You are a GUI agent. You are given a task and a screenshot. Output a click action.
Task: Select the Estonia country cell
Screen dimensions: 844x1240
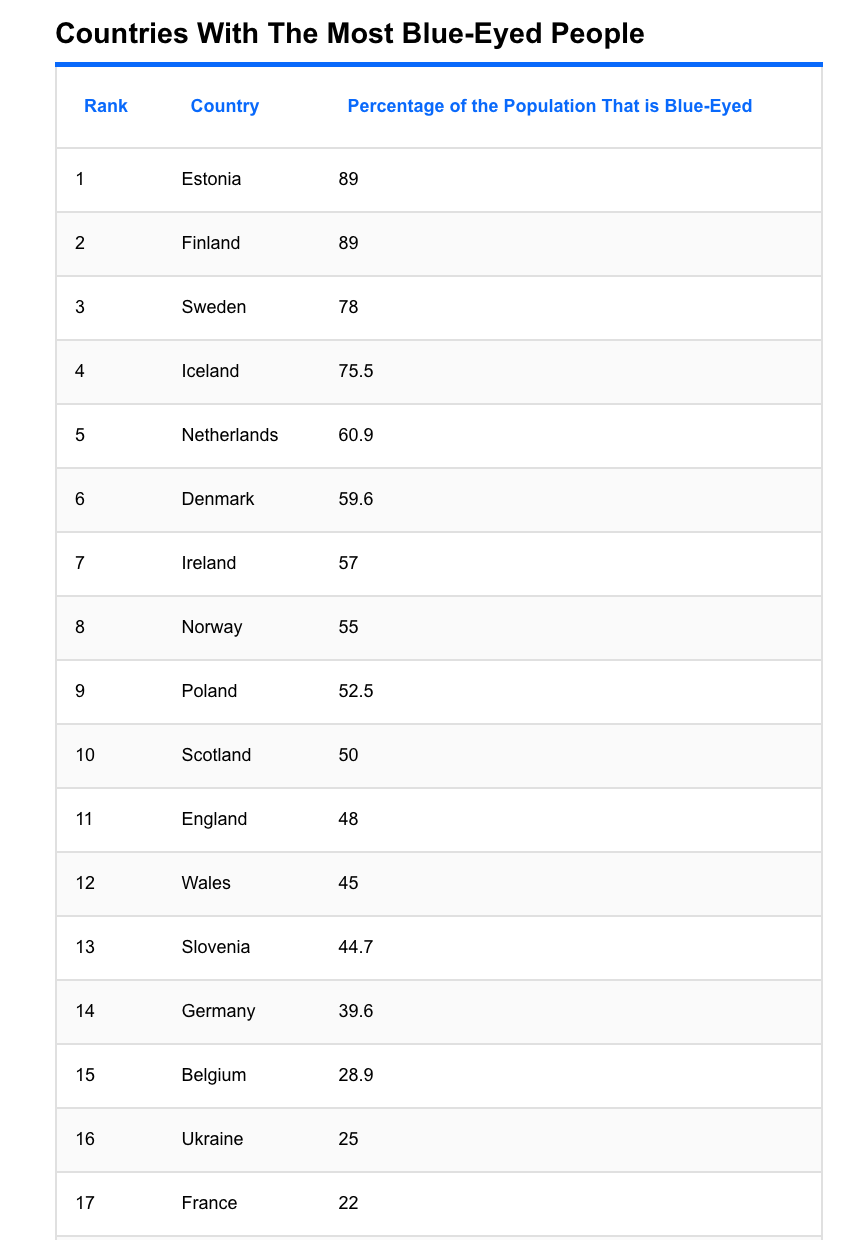(x=211, y=179)
